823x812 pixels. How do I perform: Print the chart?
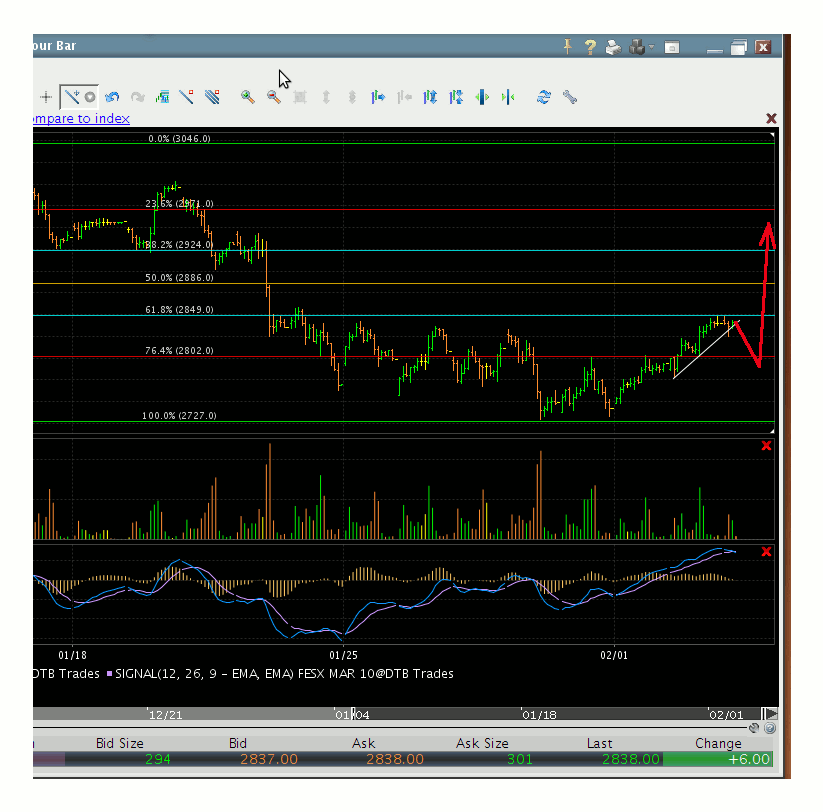tap(613, 47)
